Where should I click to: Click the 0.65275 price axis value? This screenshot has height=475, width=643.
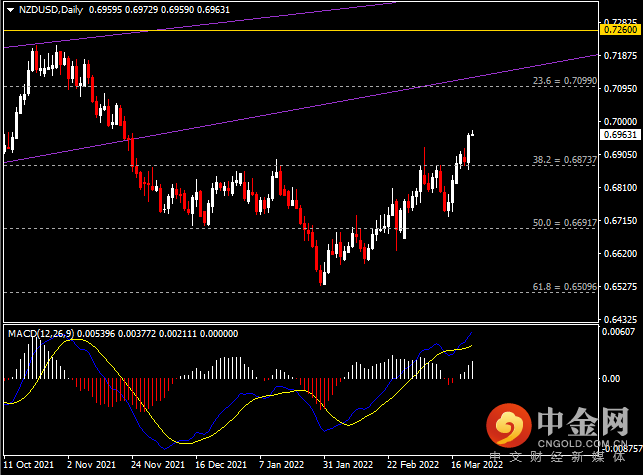click(x=620, y=286)
